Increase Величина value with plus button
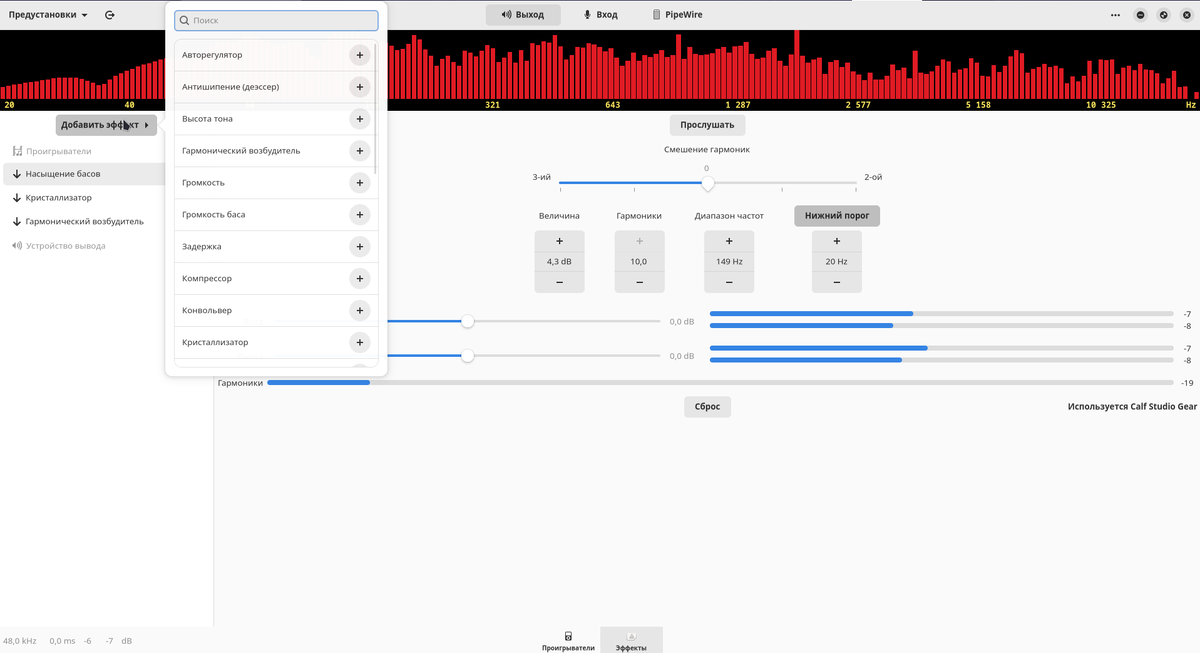 [x=559, y=241]
